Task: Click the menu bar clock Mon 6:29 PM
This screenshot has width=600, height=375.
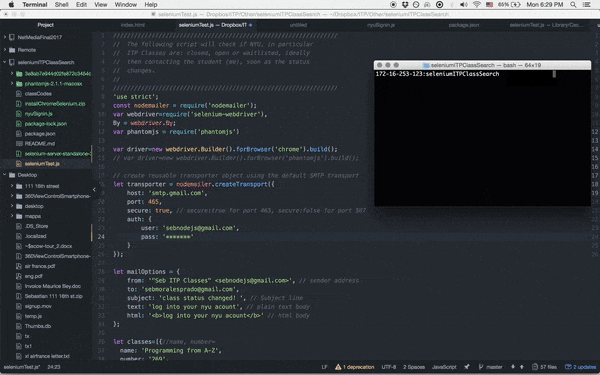Action: click(545, 5)
